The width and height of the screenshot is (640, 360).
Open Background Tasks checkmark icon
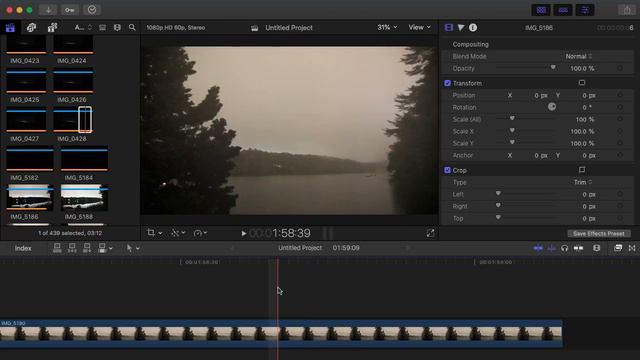tap(92, 10)
